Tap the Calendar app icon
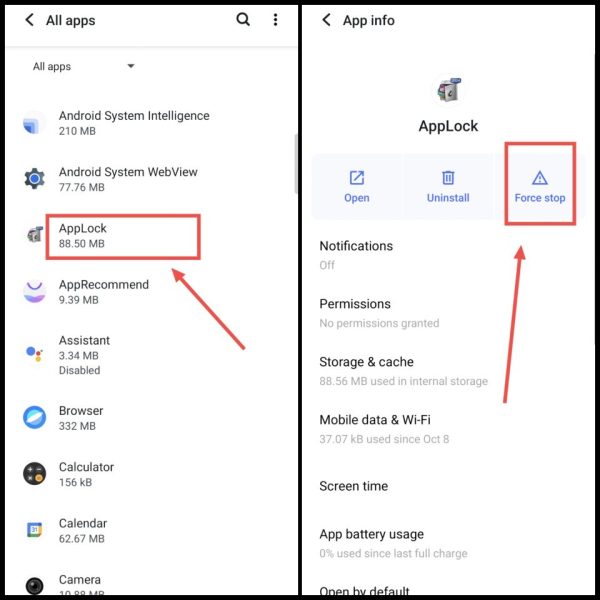600x600 pixels. (34, 530)
